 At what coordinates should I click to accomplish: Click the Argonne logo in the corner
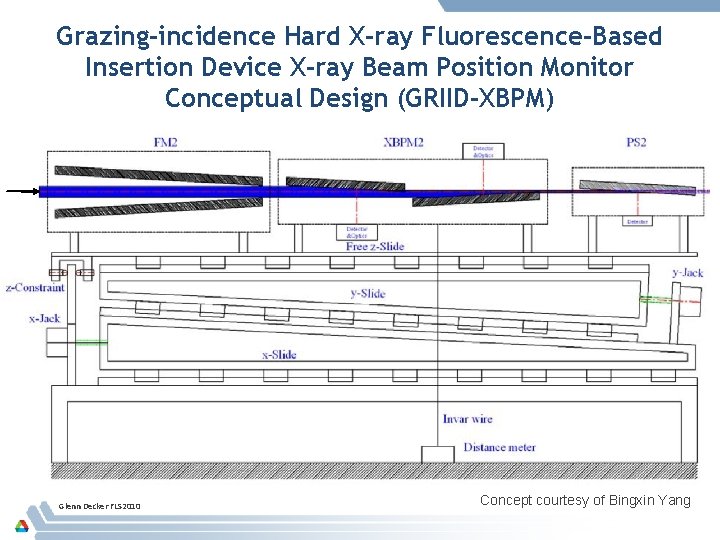(22, 526)
